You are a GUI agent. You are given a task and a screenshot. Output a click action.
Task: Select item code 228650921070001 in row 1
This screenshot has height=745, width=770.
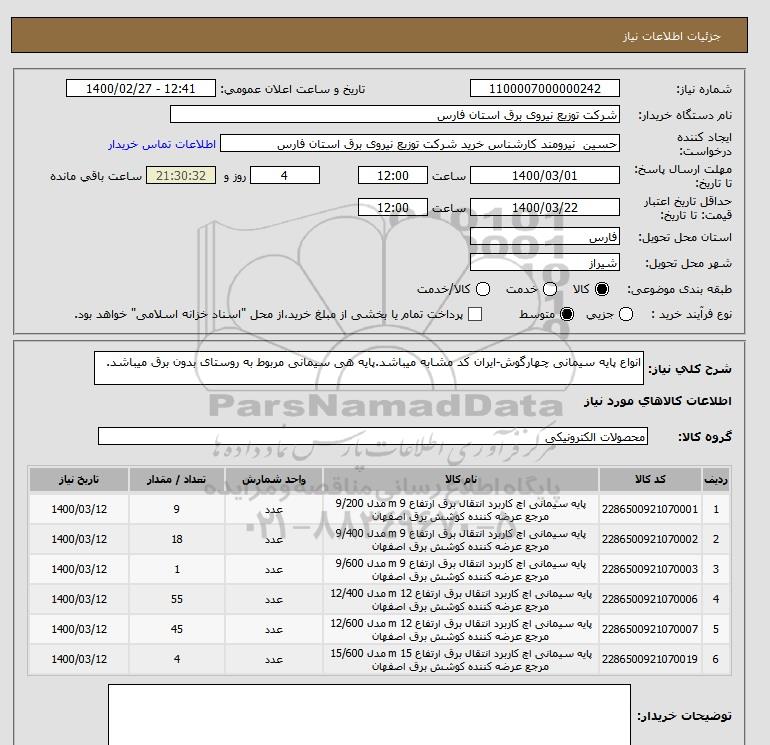(x=650, y=509)
